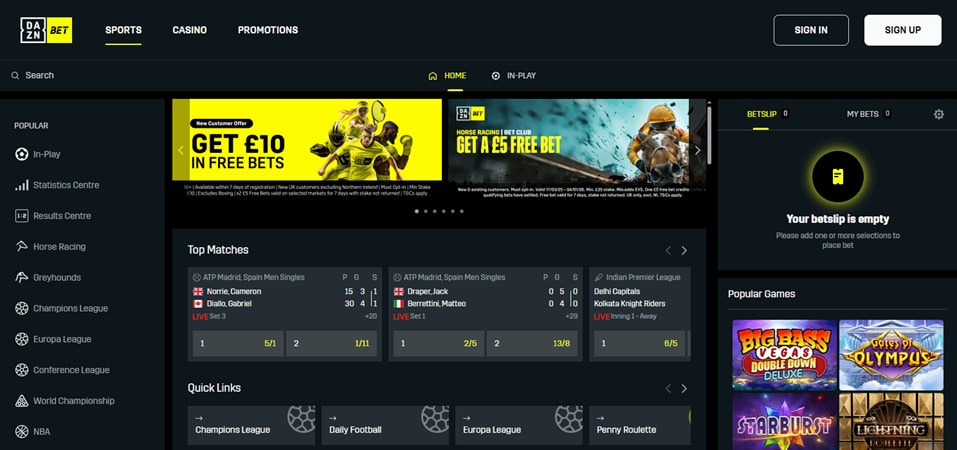Open the Promotions menu
The height and width of the screenshot is (450, 957).
click(268, 30)
